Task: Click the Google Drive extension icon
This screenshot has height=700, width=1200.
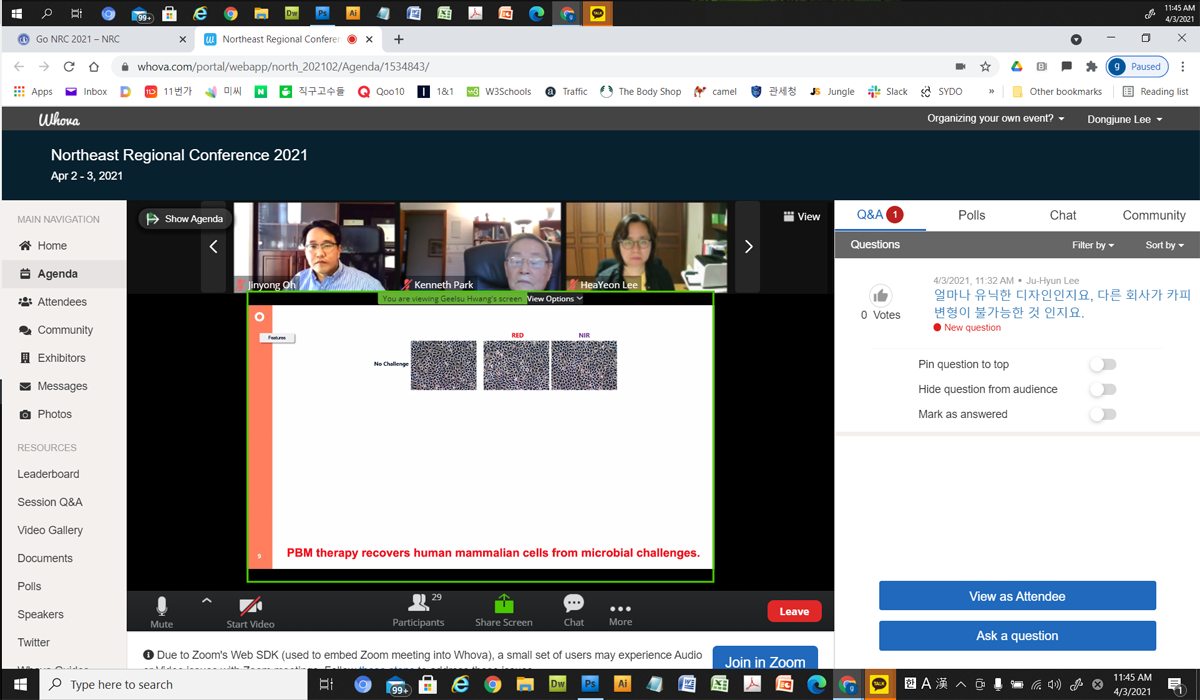Action: point(1016,67)
